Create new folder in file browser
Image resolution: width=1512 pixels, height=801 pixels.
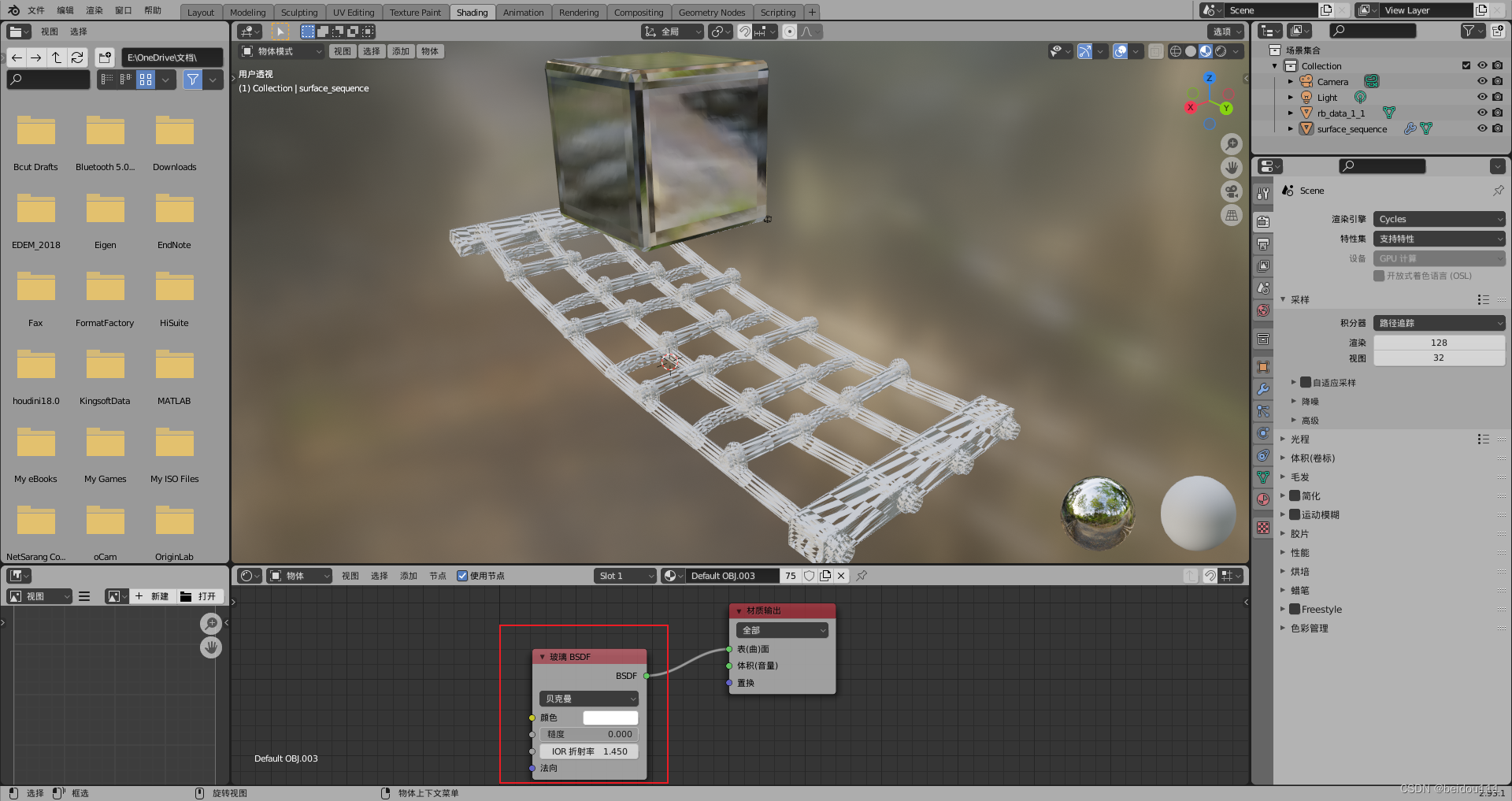[x=106, y=57]
